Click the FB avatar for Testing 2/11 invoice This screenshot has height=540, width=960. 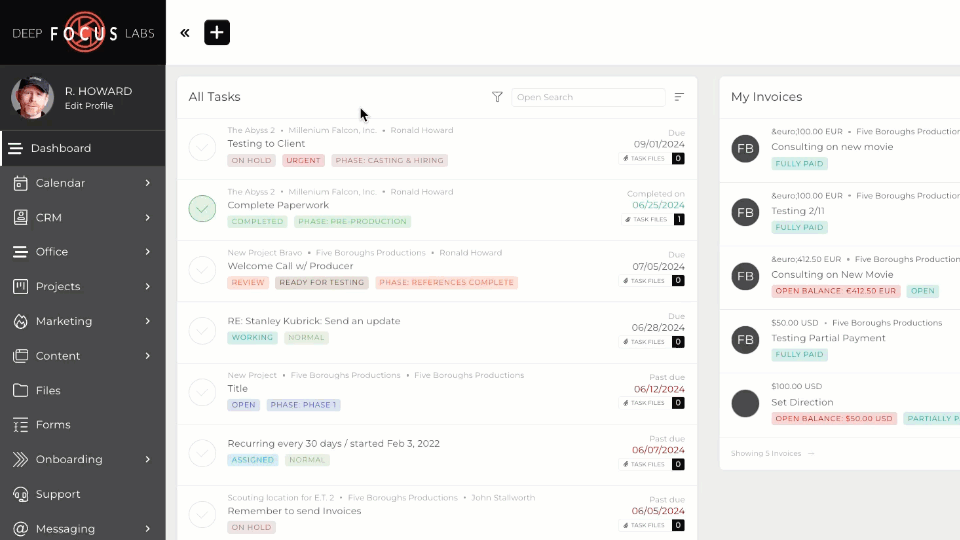[x=745, y=212]
